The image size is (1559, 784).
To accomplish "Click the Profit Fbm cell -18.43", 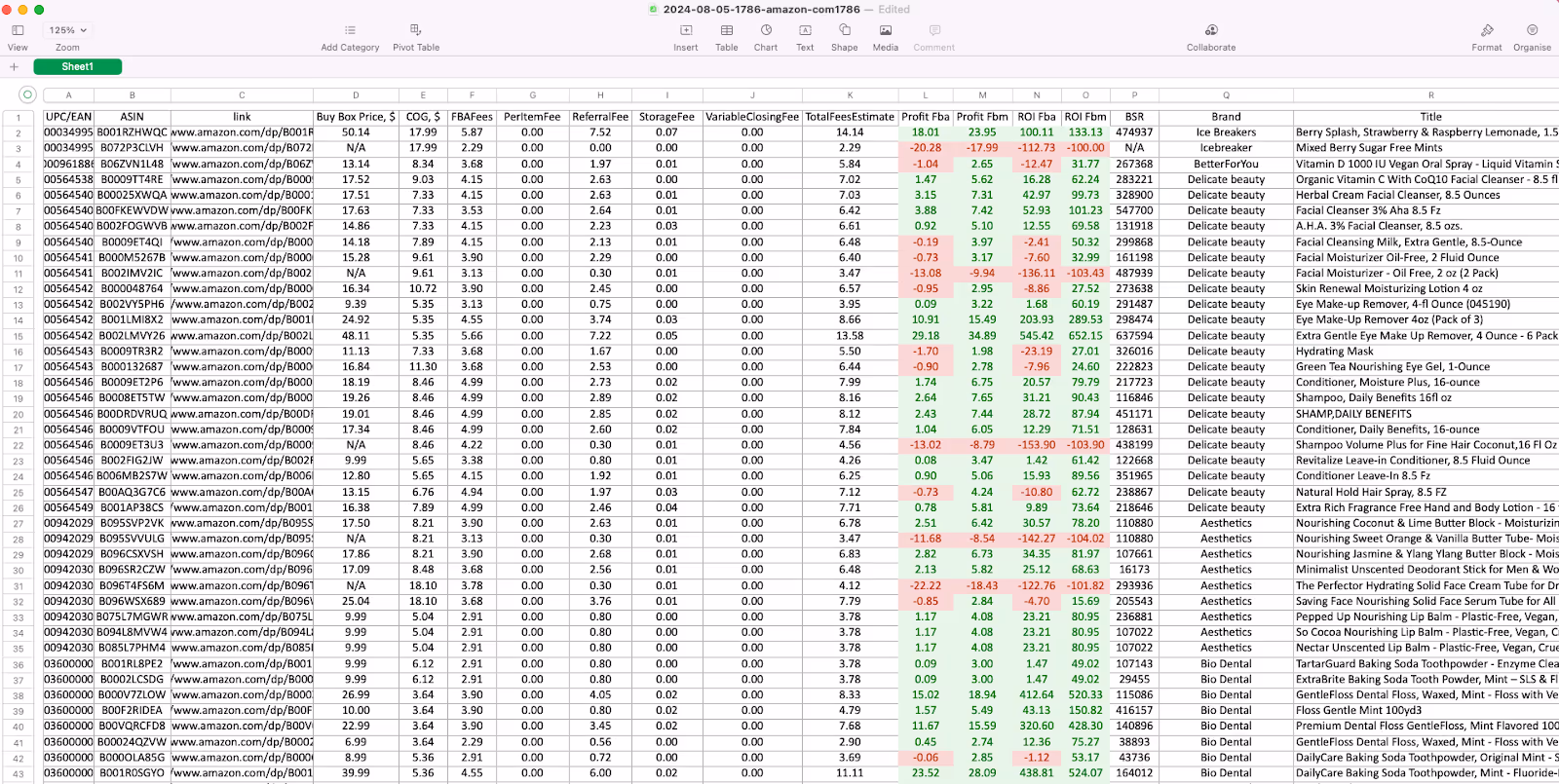I will coord(982,585).
